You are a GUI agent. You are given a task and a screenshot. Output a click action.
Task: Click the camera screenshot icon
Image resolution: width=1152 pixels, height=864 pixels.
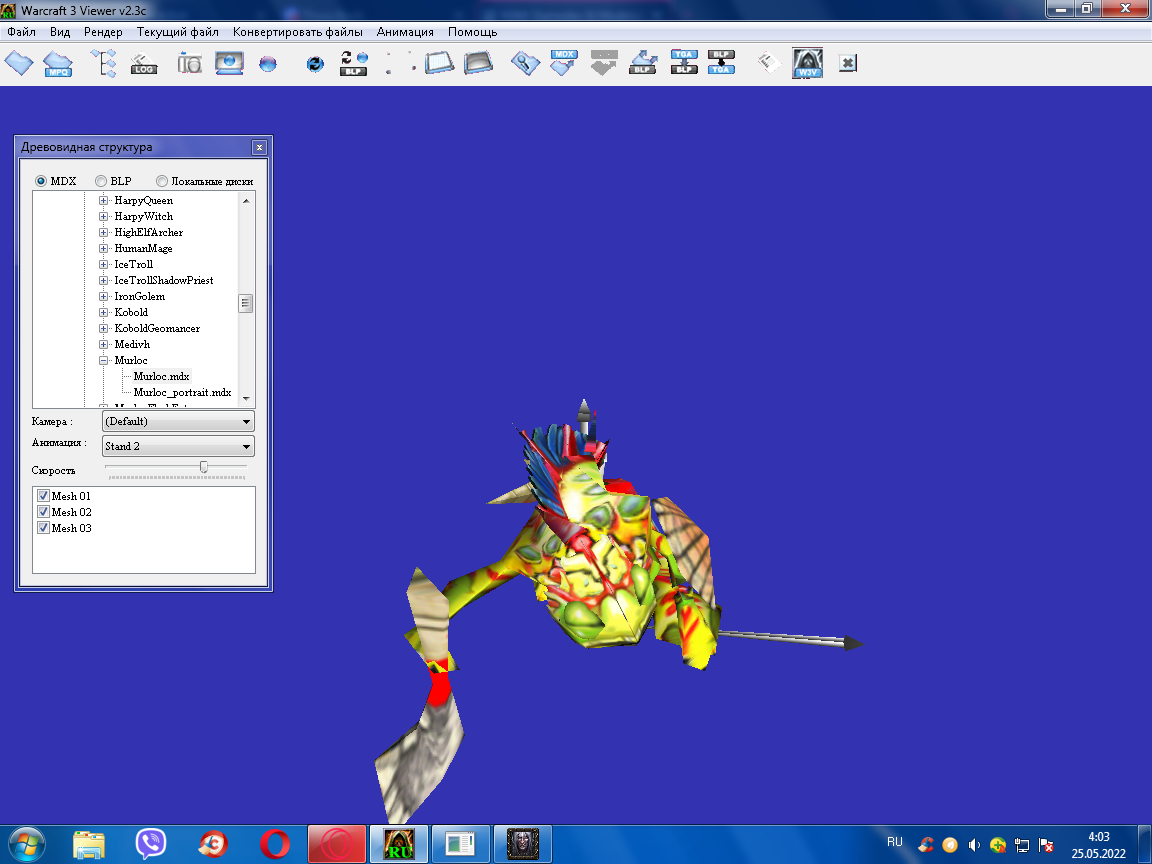pos(190,64)
